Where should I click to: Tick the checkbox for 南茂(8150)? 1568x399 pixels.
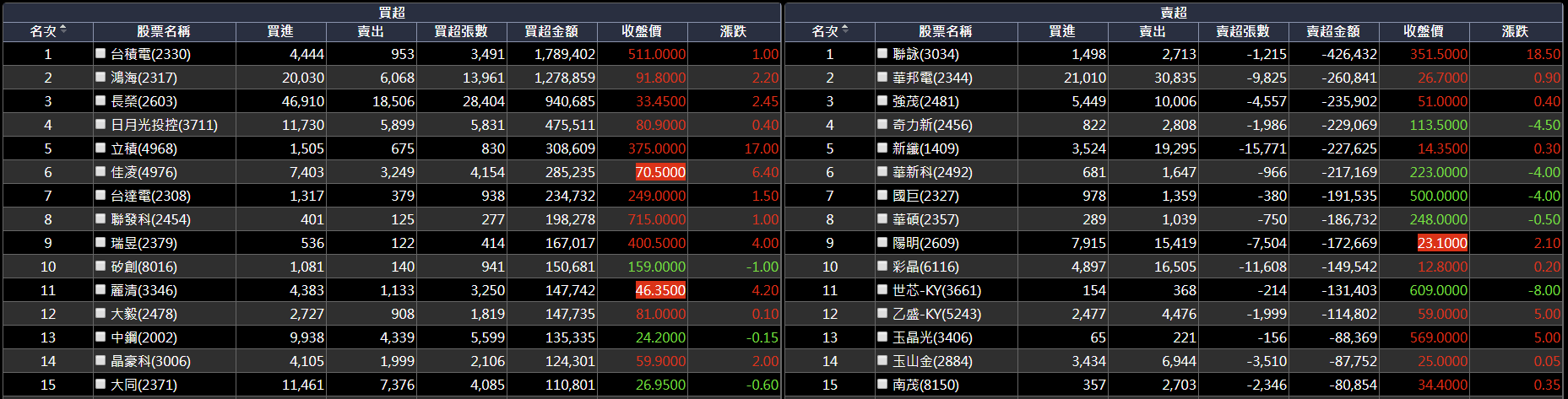[x=882, y=384]
